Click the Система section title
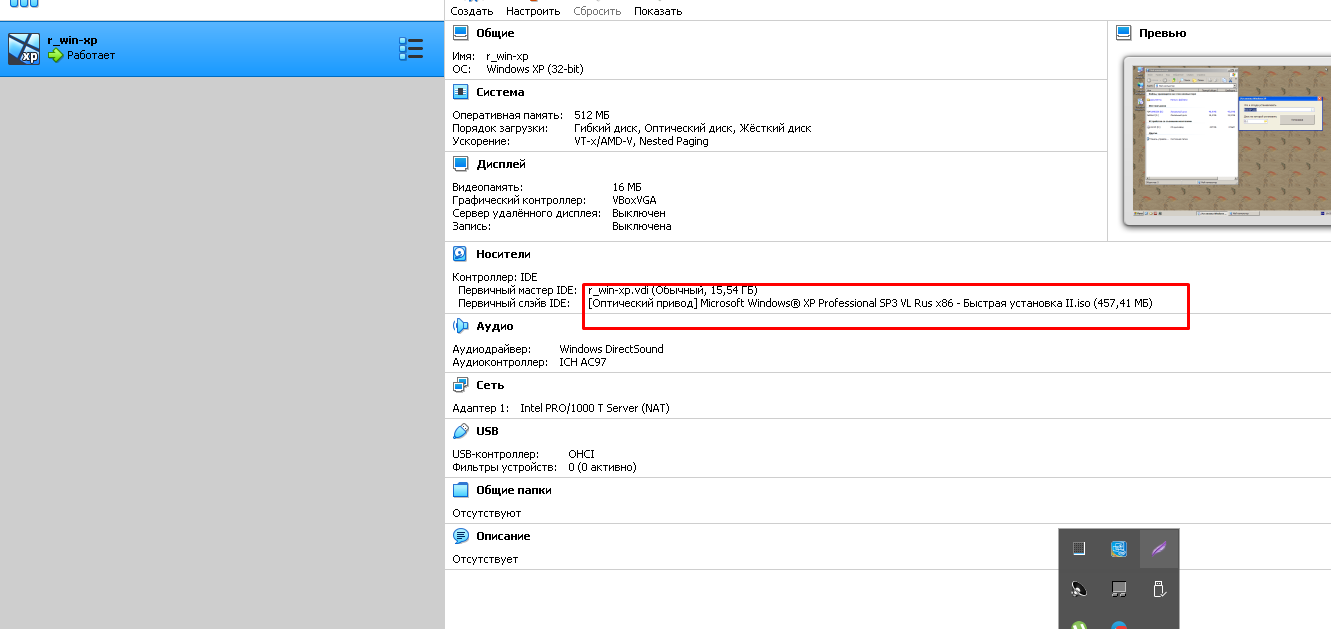The image size is (1331, 629). [x=500, y=92]
